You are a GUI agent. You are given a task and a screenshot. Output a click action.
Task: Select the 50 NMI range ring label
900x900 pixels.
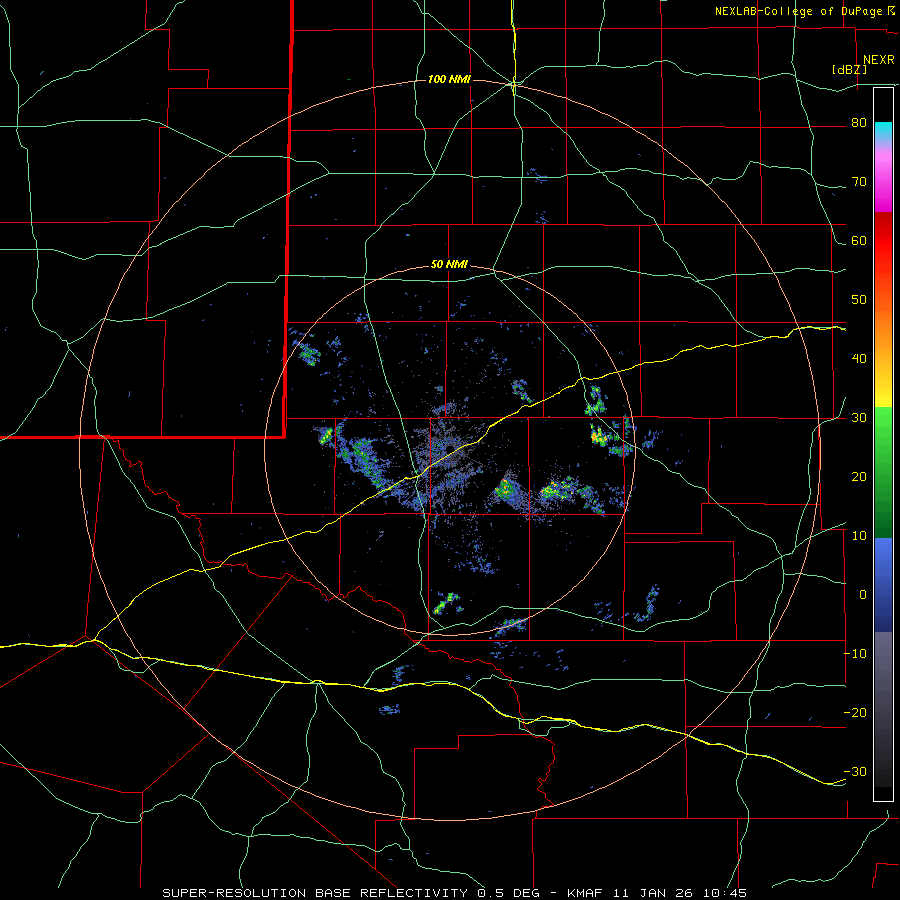click(449, 265)
